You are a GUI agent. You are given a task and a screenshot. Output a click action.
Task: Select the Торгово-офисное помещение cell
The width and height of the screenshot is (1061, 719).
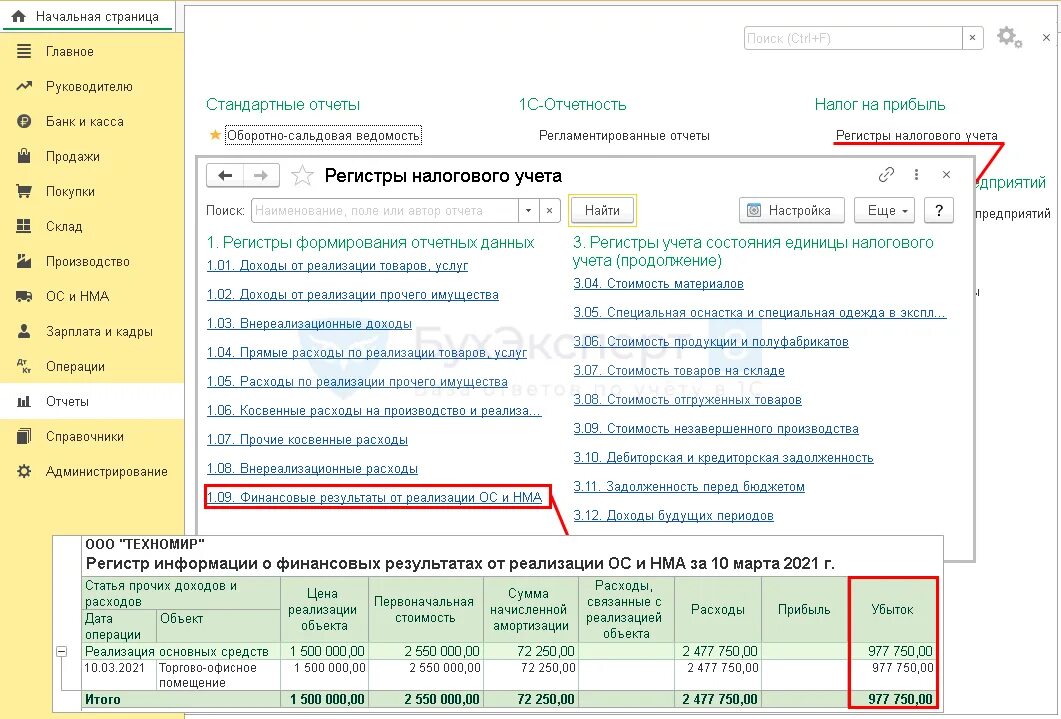218,674
